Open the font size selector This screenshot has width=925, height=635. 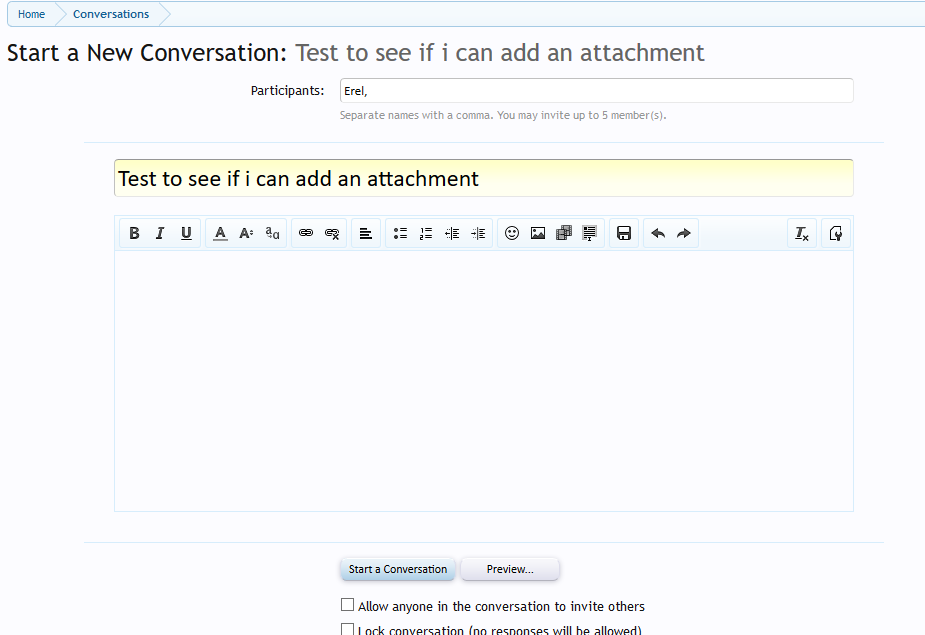[x=246, y=233]
